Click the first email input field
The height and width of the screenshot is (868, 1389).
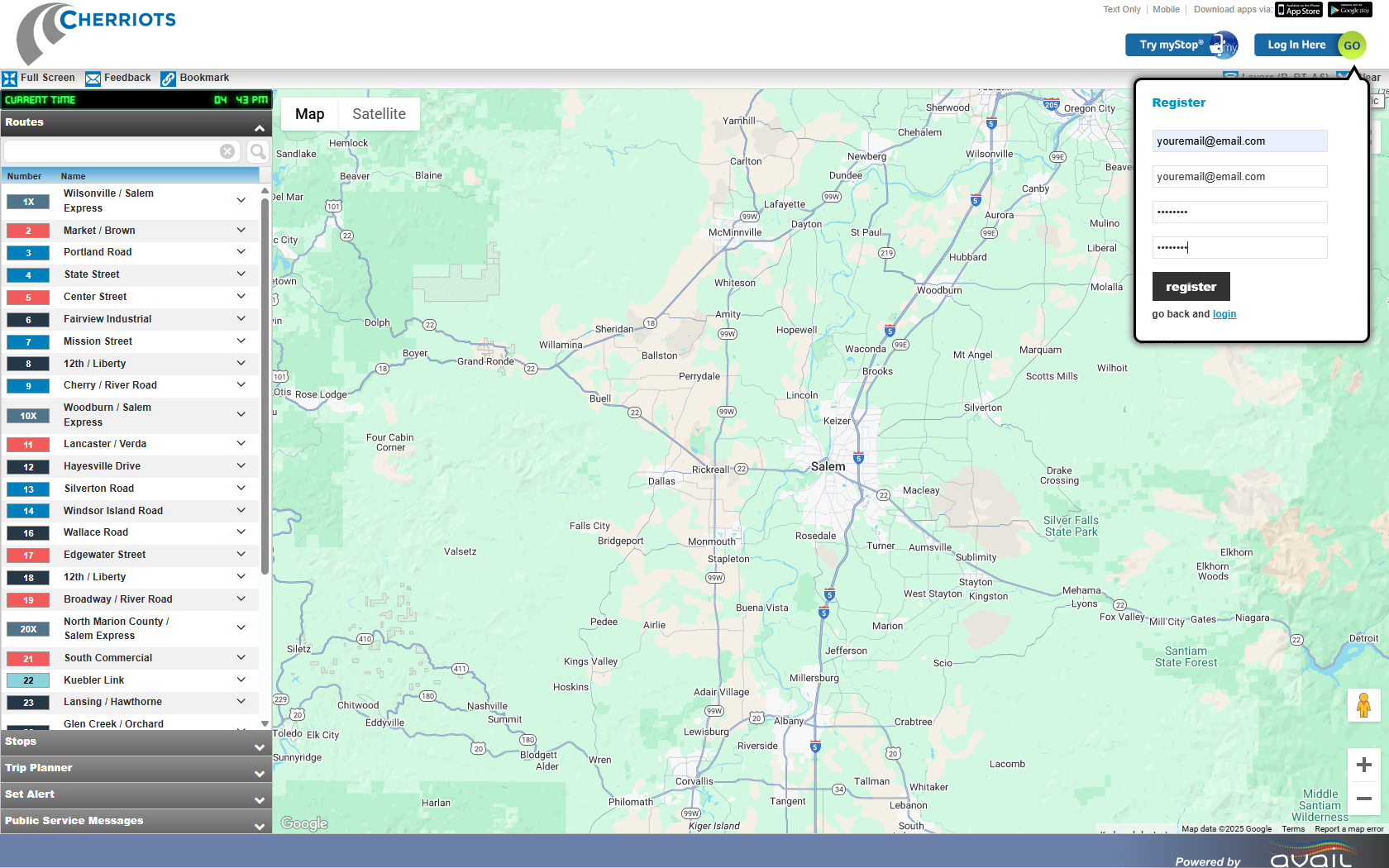pos(1239,141)
